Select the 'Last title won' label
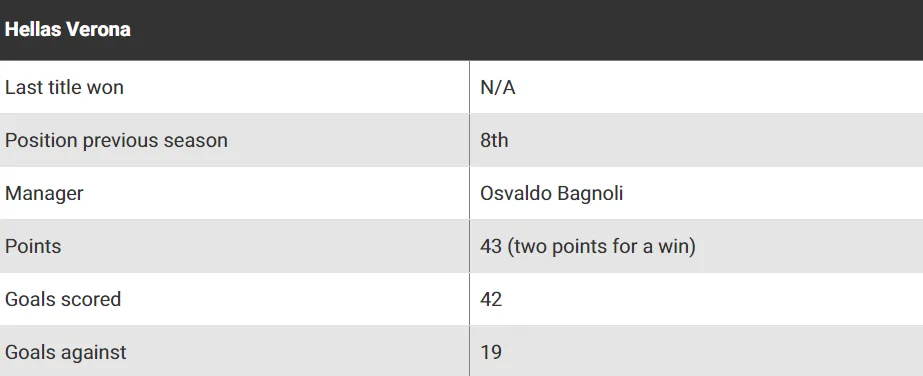The height and width of the screenshot is (376, 923). 64,87
